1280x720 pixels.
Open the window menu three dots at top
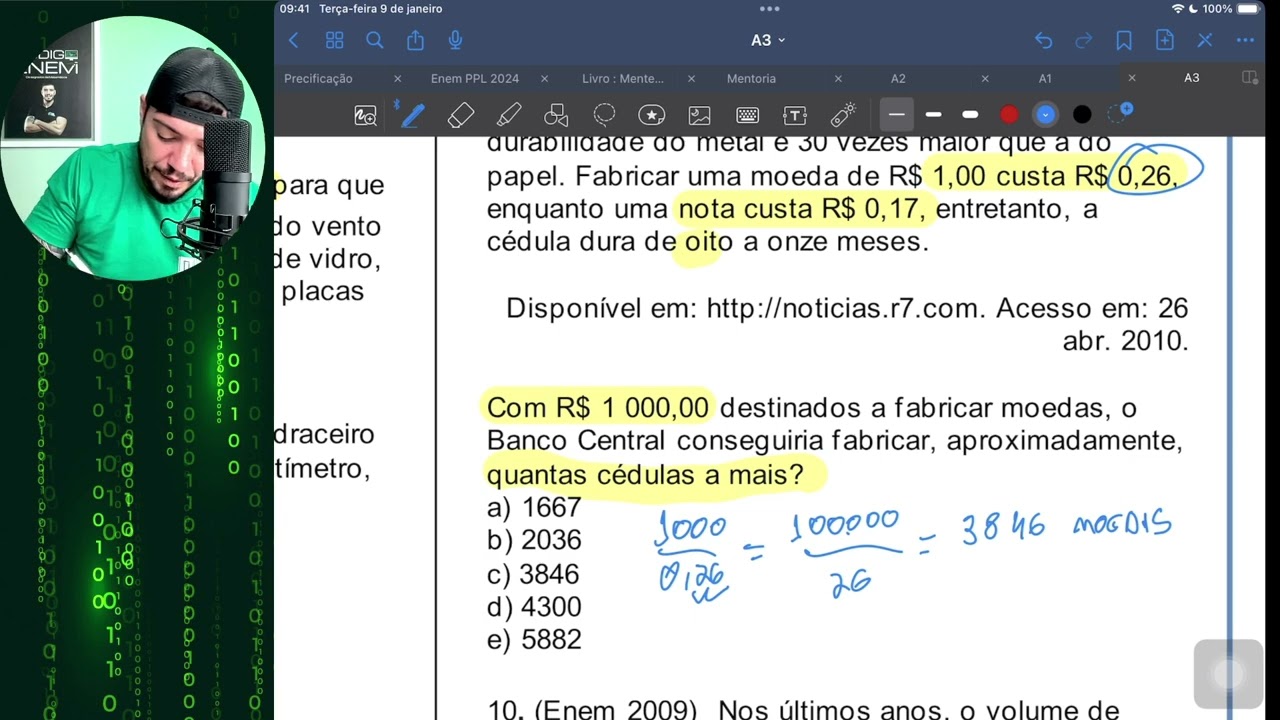(769, 8)
